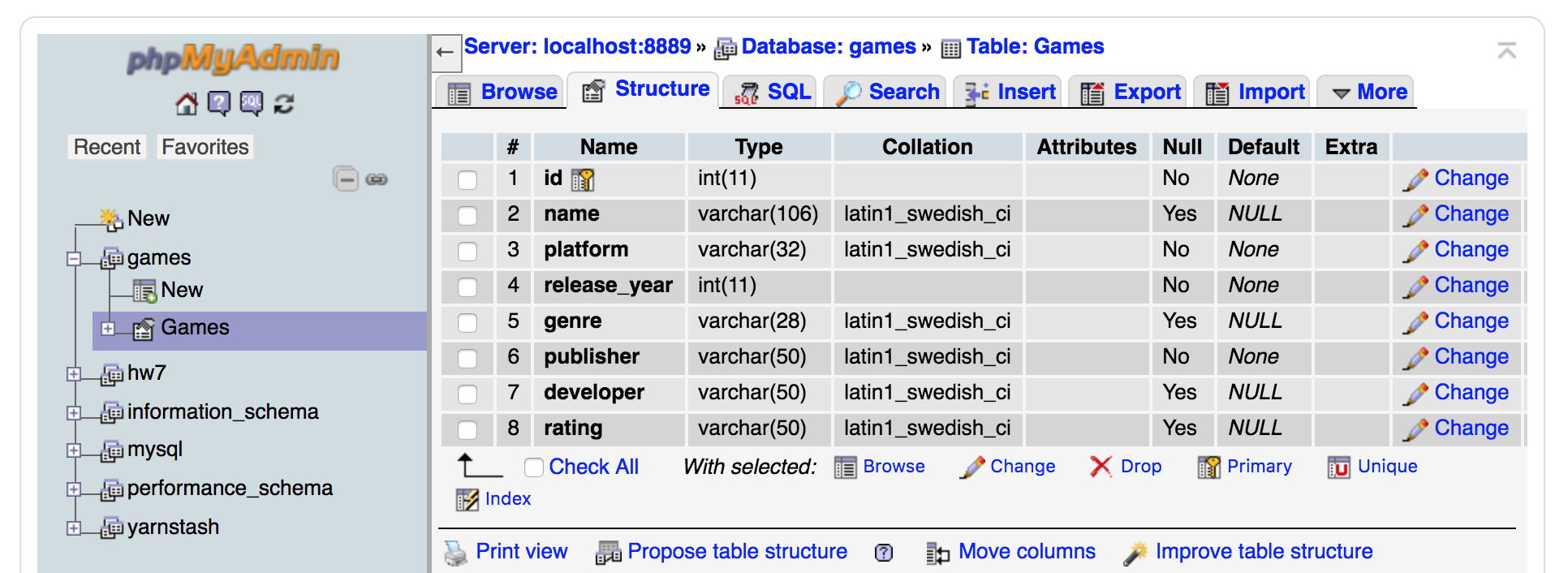This screenshot has height=573, width=1568.
Task: Switch to the Browse tab
Action: pyautogui.click(x=502, y=93)
